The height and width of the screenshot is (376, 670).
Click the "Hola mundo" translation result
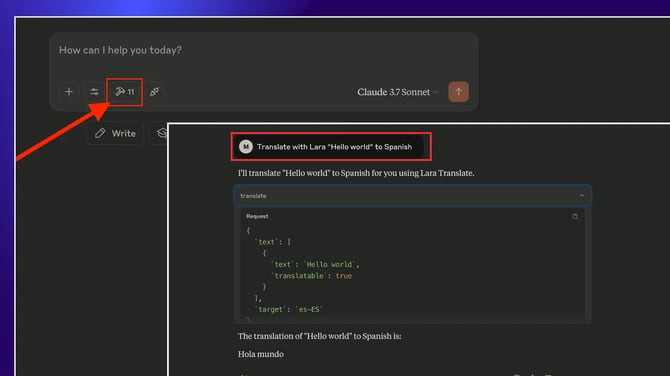[x=261, y=354]
